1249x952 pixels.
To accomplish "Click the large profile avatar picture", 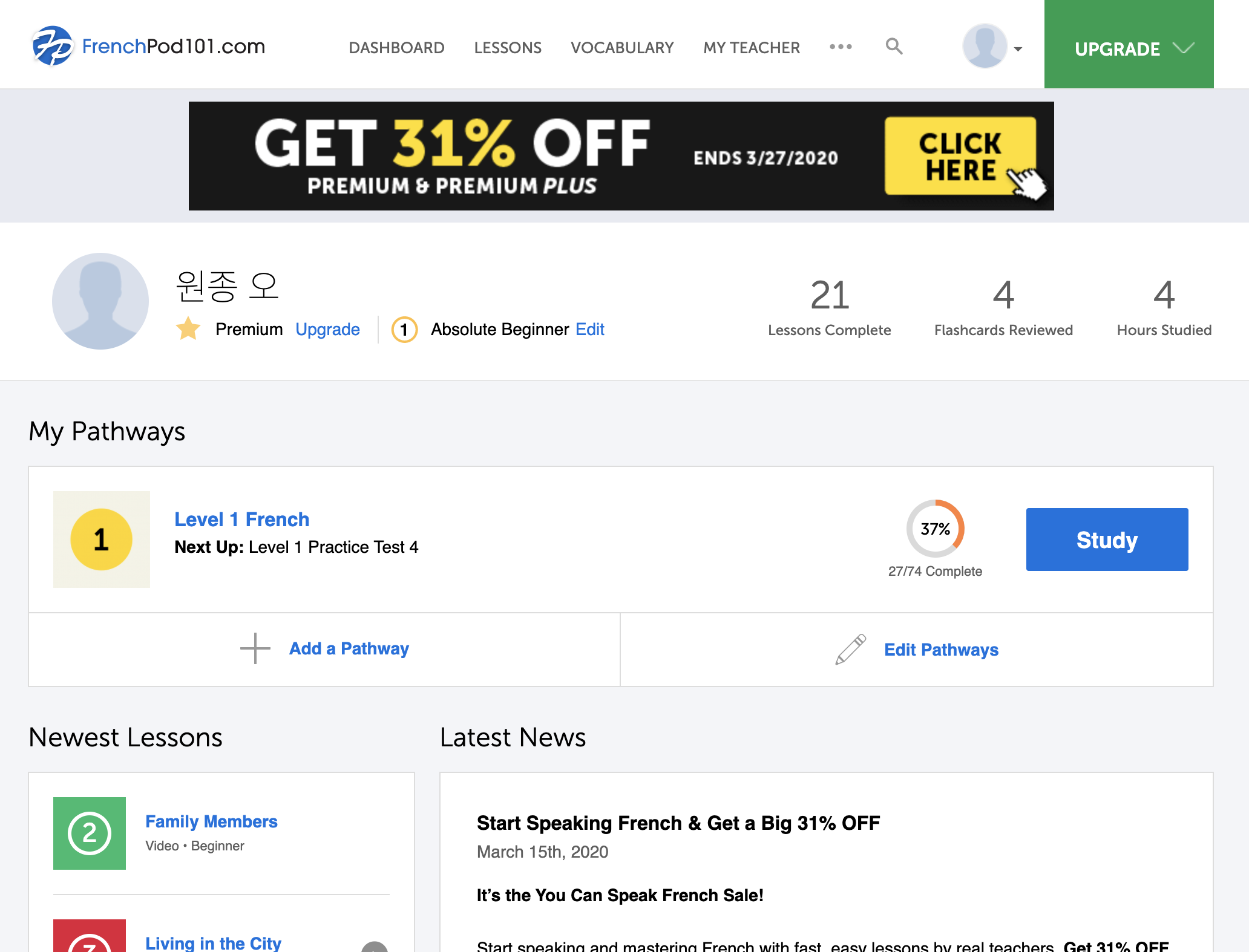I will [100, 301].
